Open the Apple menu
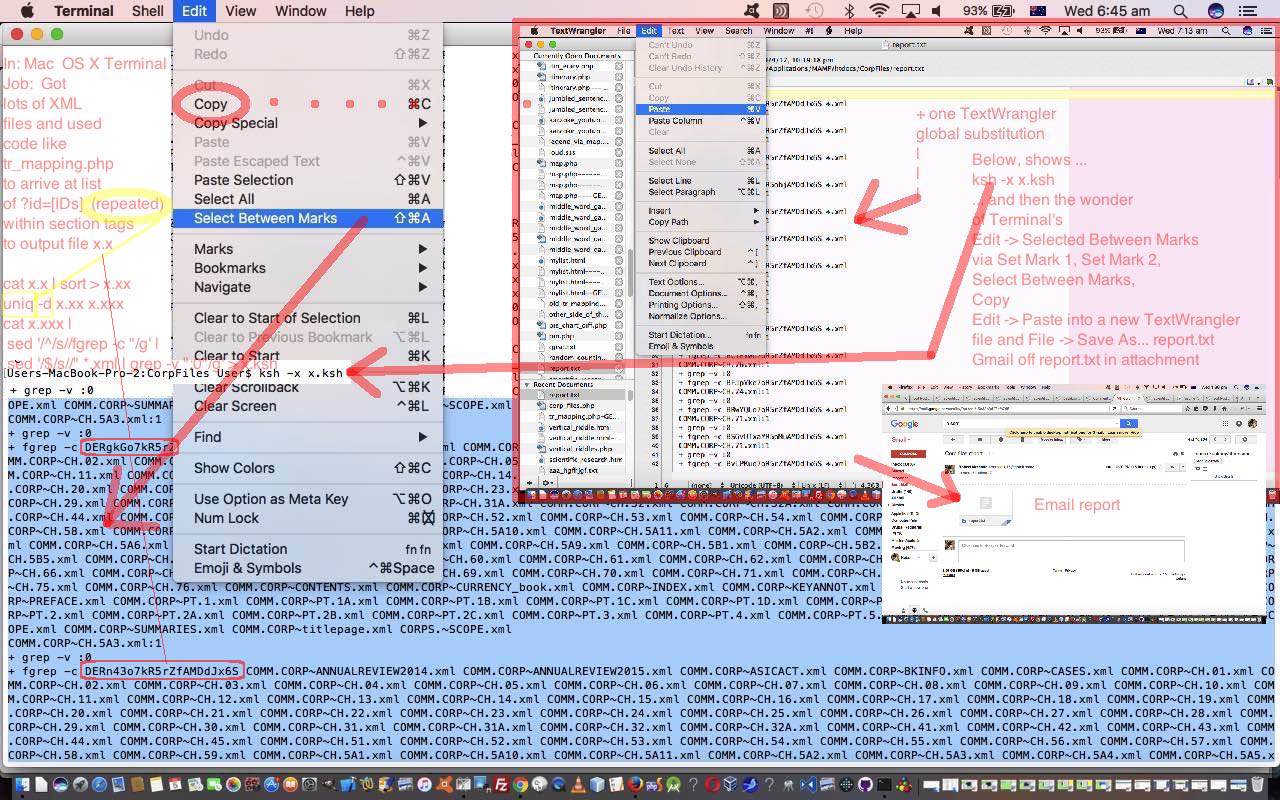Screen dimensions: 1280x800 [x=27, y=11]
